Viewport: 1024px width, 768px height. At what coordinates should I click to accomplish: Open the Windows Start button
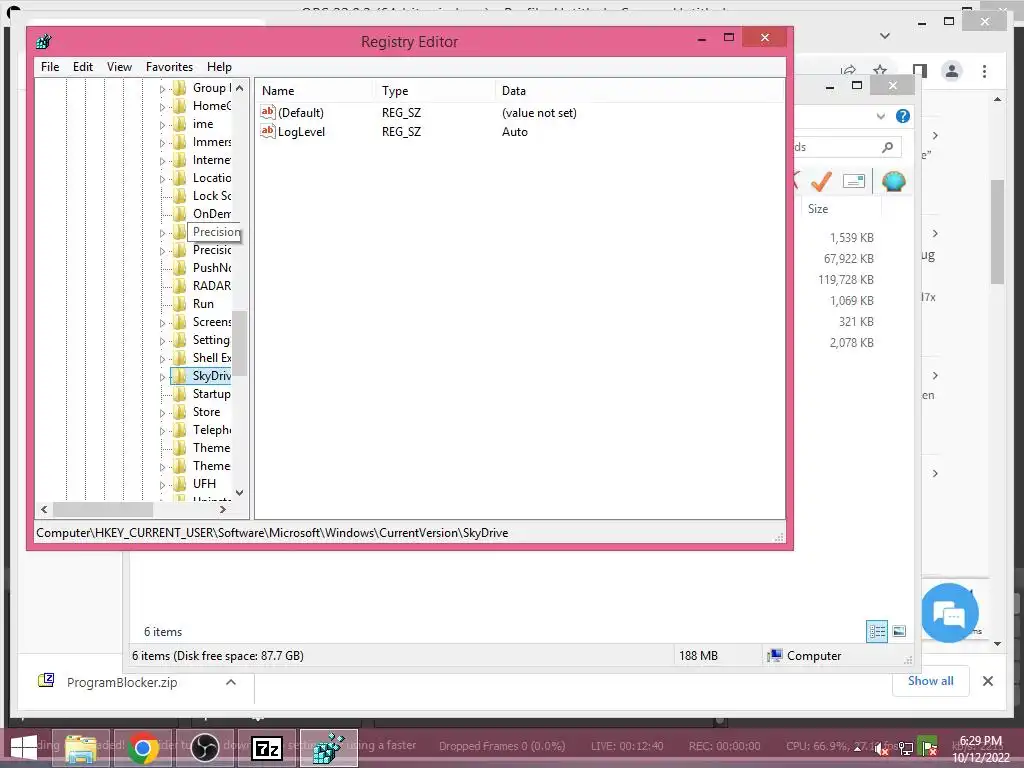pos(24,748)
